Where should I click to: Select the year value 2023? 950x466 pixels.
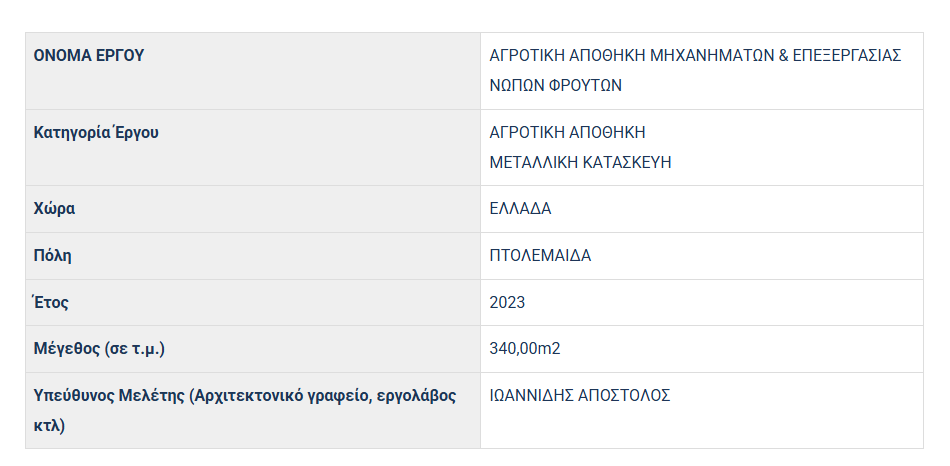[x=507, y=302]
